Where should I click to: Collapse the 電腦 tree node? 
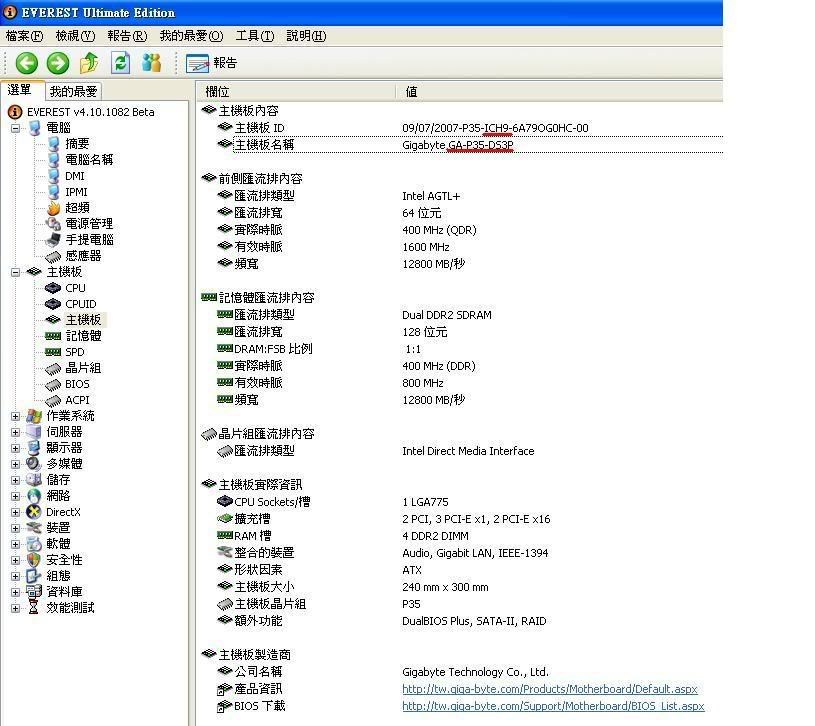tap(16, 128)
